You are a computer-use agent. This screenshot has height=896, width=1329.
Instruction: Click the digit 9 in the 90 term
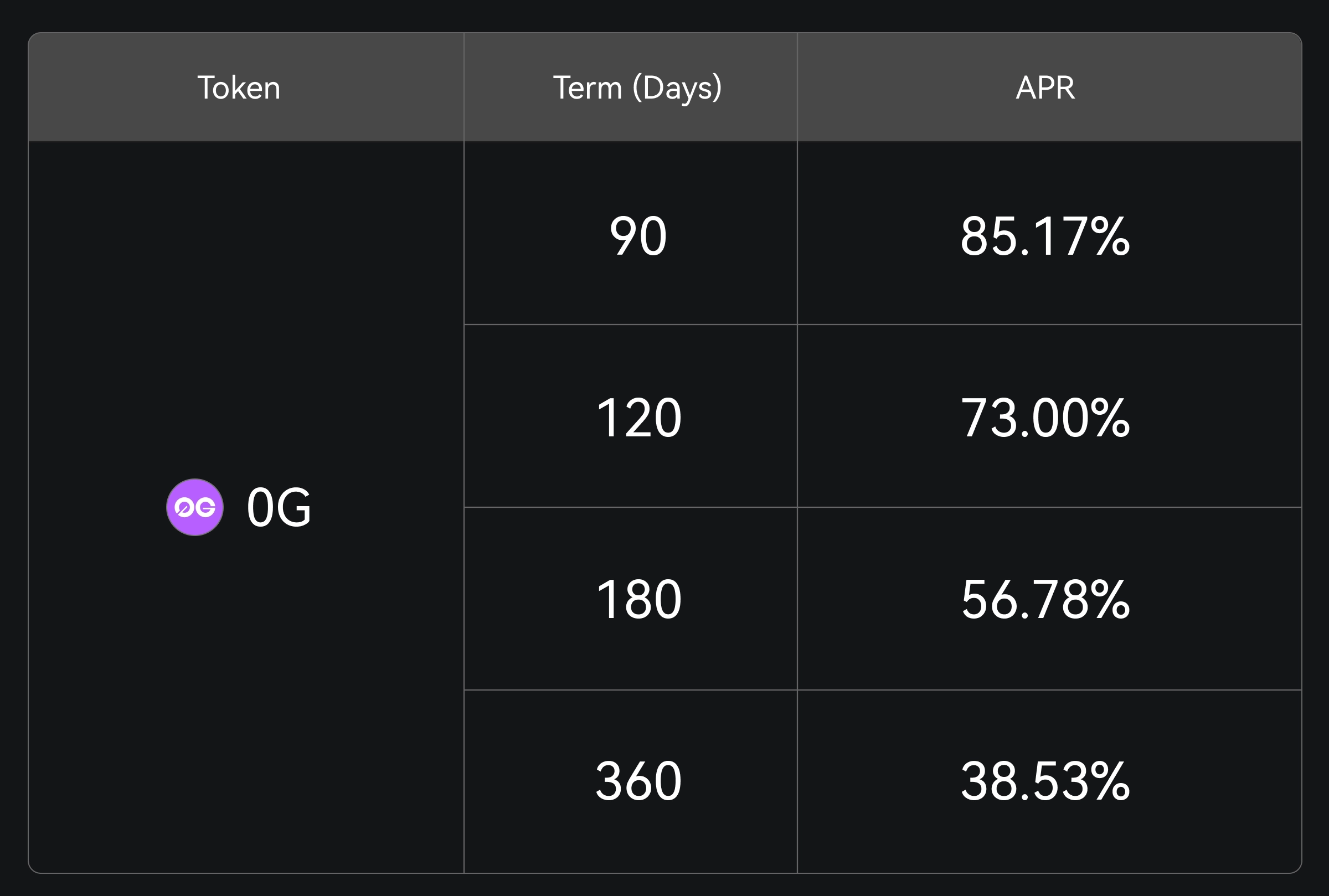click(x=623, y=235)
